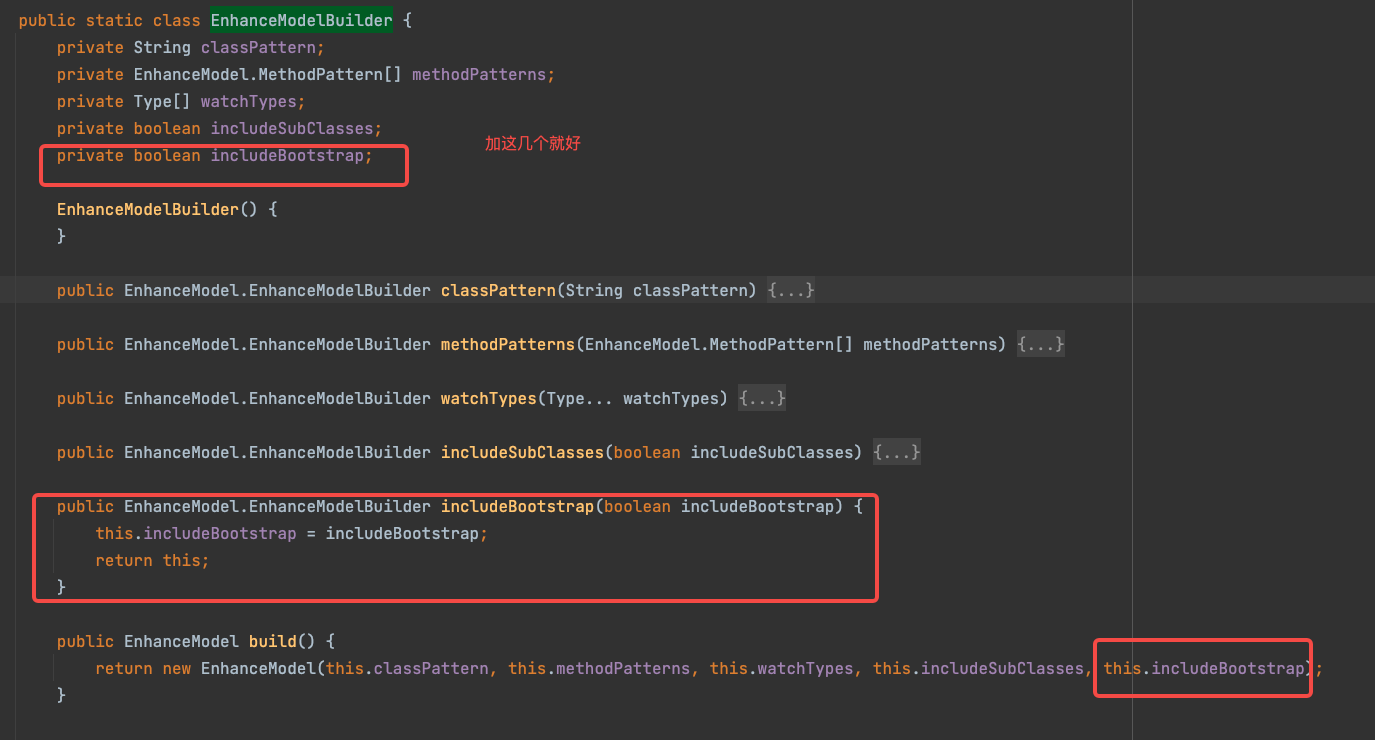Expand the folded classPattern method body
The image size is (1375, 740).
[791, 291]
